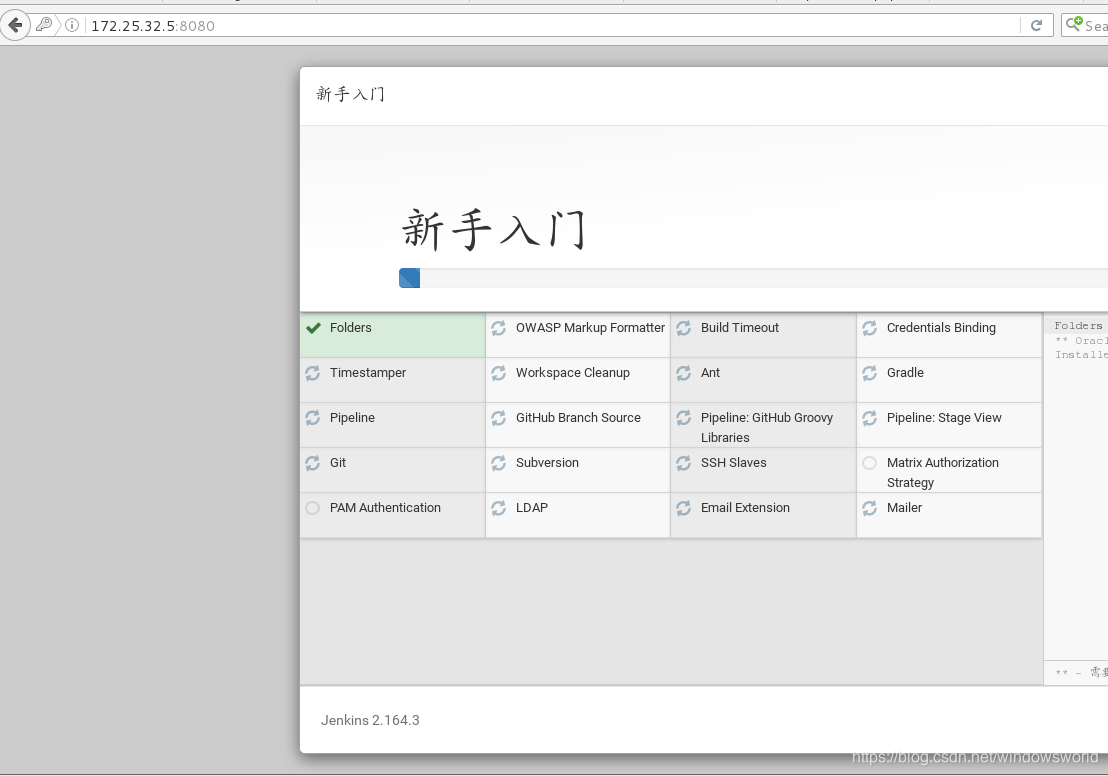Click the pending circle beside Matrix Authorization Strategy
The image size is (1108, 776).
869,463
